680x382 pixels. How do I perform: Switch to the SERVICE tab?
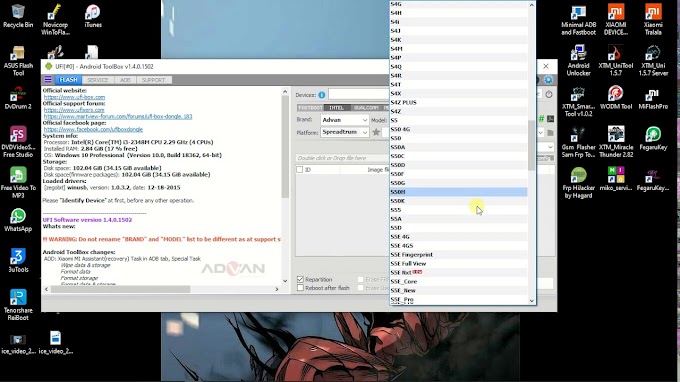coord(98,80)
